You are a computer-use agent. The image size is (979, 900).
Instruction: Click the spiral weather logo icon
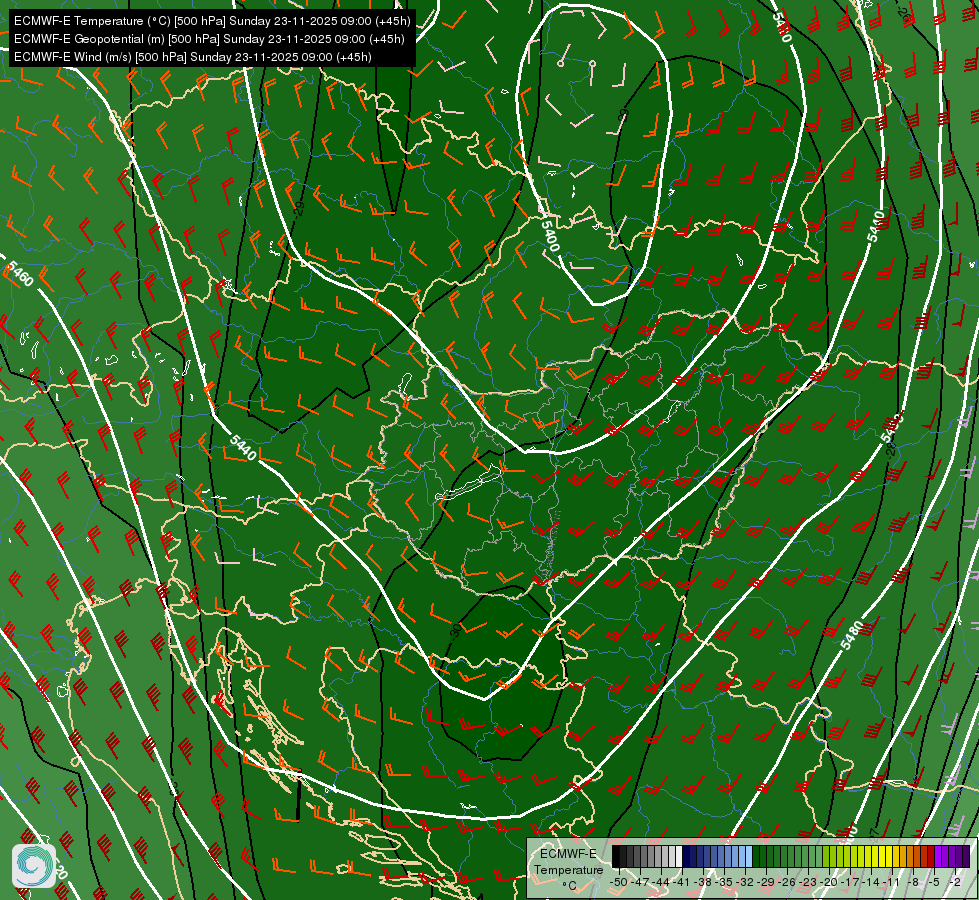pyautogui.click(x=34, y=866)
